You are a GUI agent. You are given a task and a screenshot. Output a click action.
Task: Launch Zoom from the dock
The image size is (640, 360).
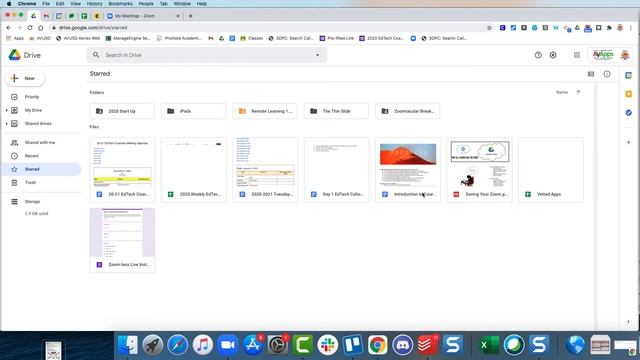tap(227, 345)
